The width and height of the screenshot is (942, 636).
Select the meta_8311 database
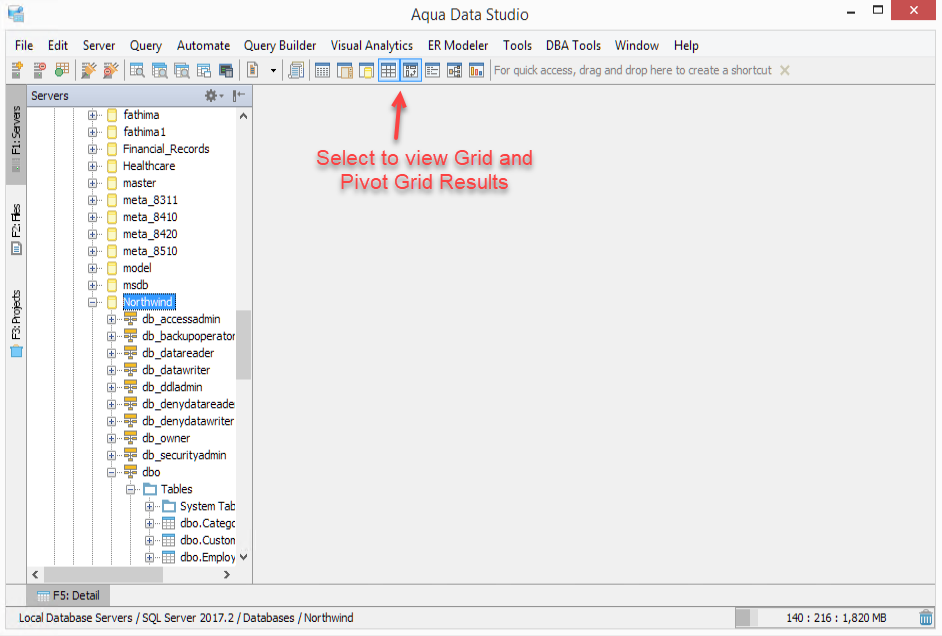pos(150,200)
